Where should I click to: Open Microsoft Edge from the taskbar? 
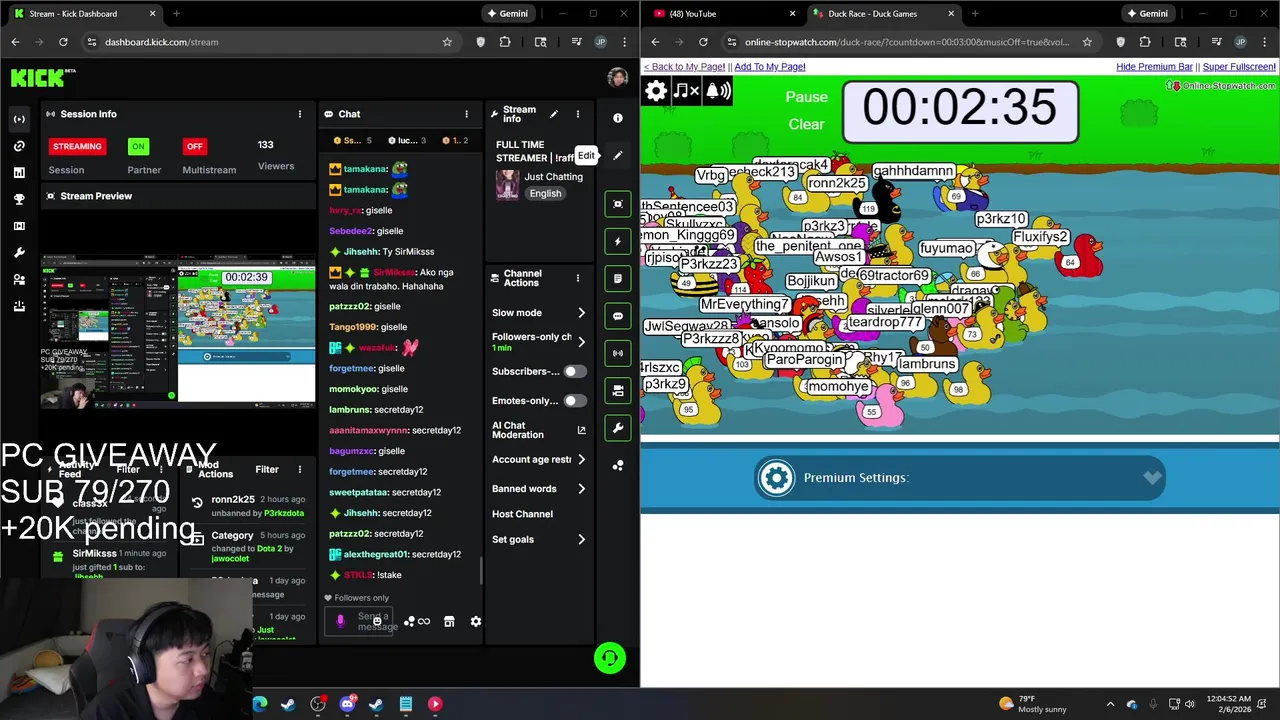tap(260, 704)
